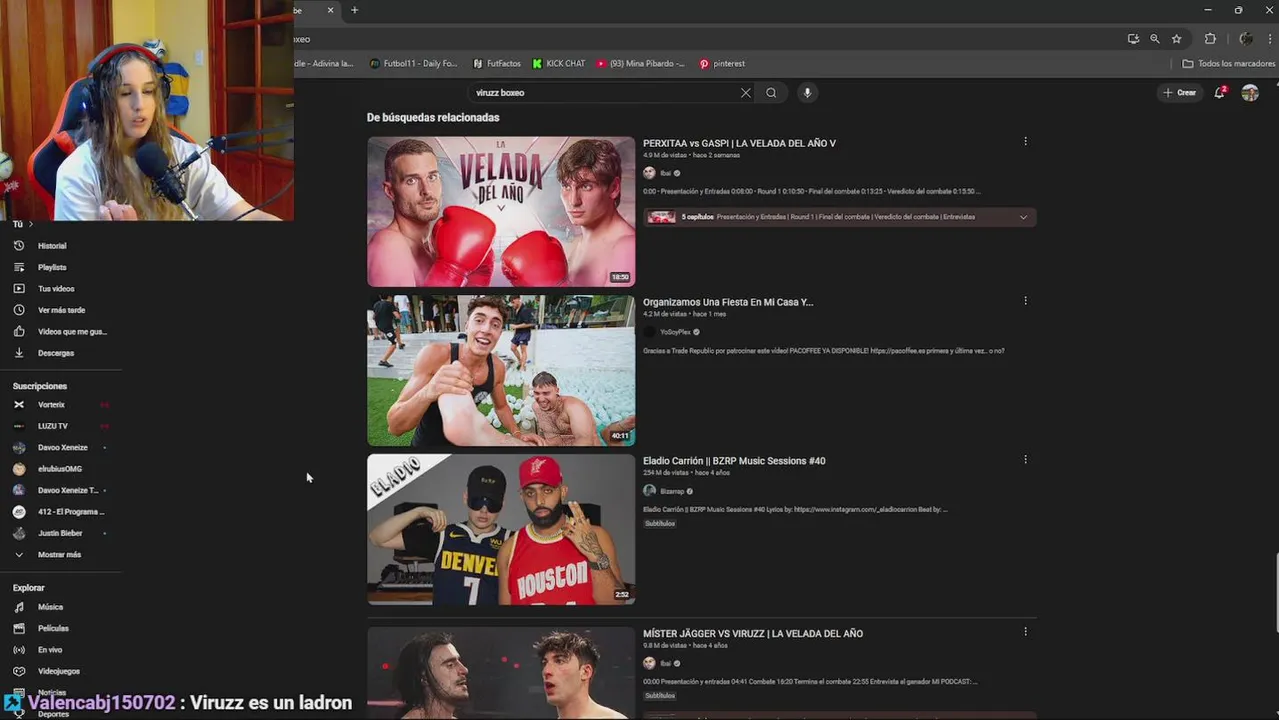This screenshot has height=720, width=1279.
Task: Start voice search with microphone
Action: pos(807,93)
